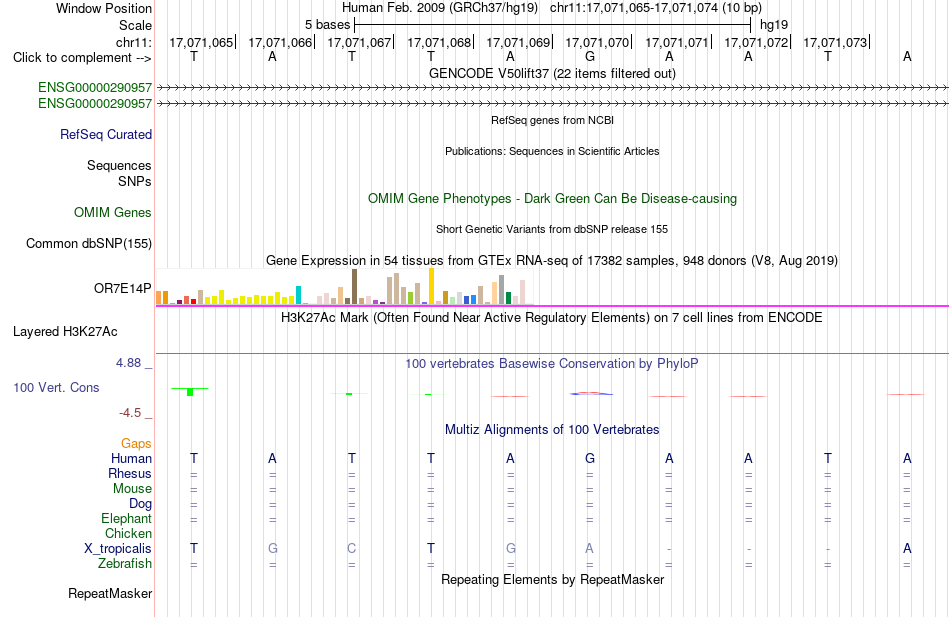This screenshot has width=950, height=617.
Task: Select the Dog alignment row label
Action: pyautogui.click(x=141, y=504)
